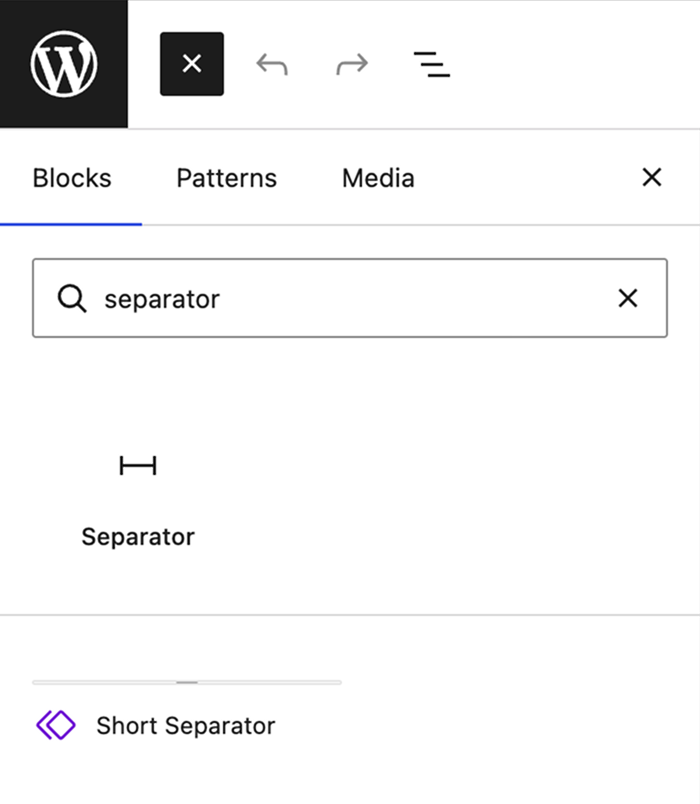
Task: Toggle the block inserter closed
Action: click(191, 63)
